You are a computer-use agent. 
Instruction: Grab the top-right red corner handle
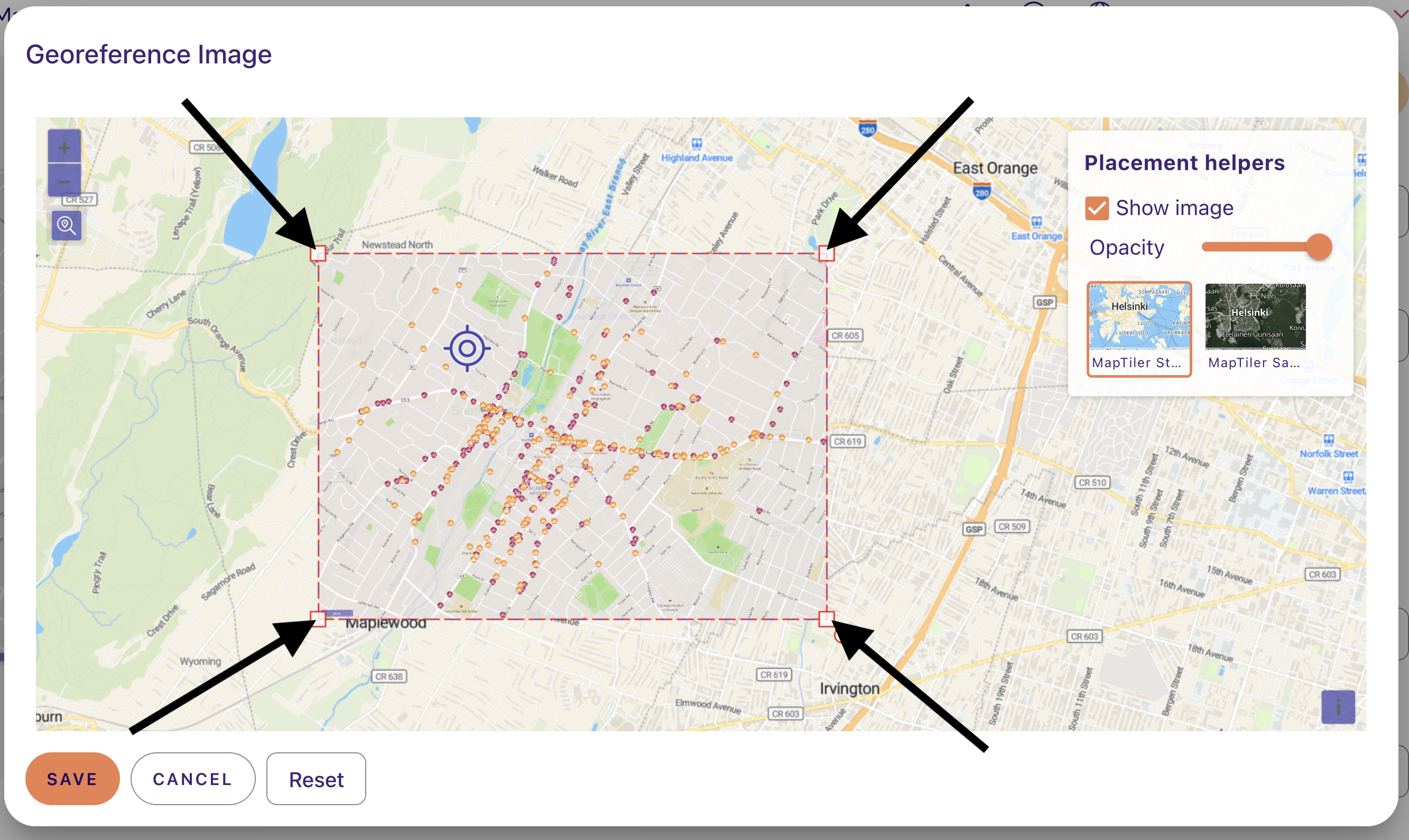pos(827,253)
